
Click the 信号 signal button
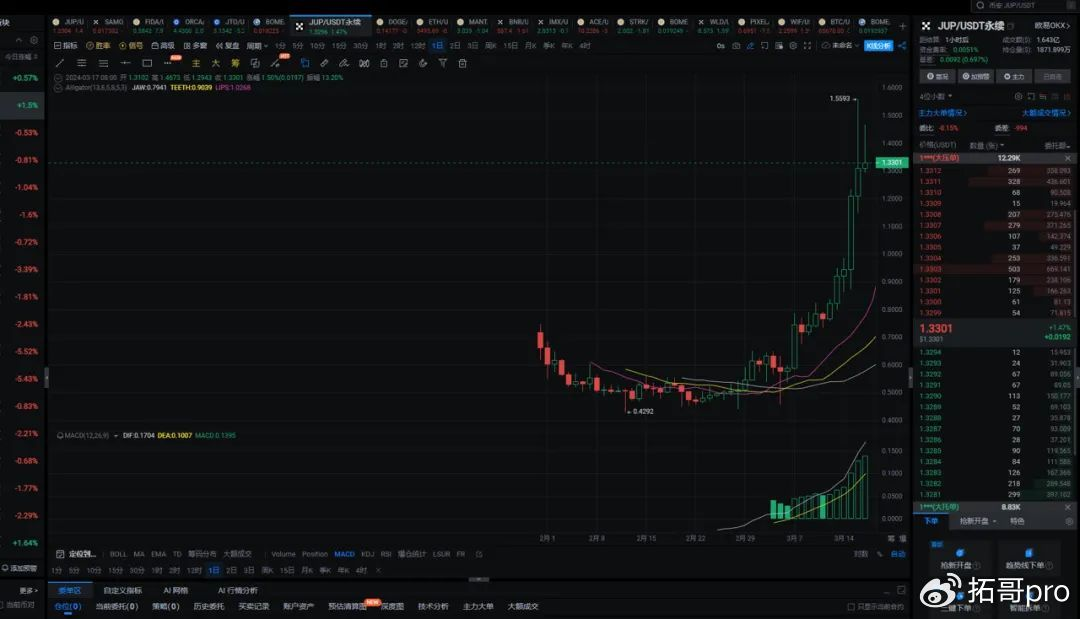[131, 46]
